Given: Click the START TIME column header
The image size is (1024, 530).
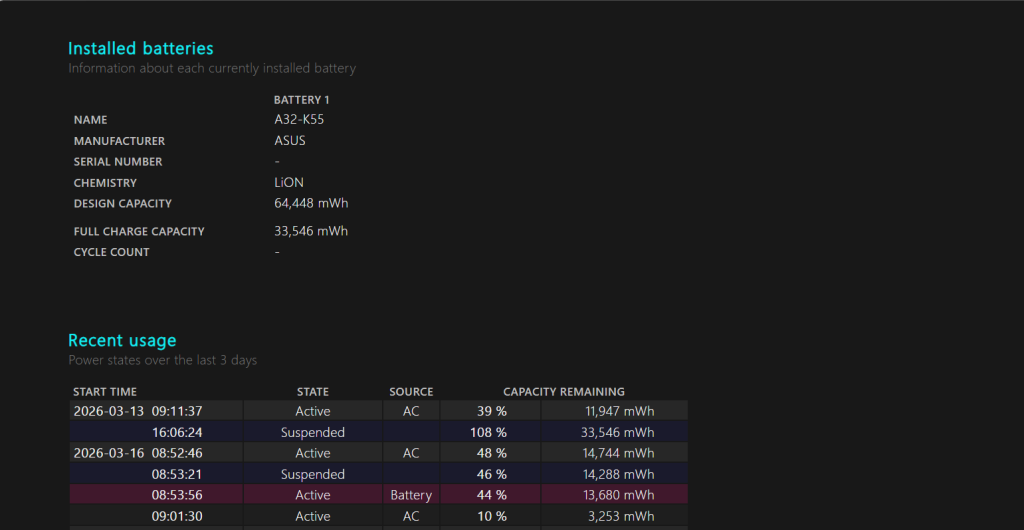Looking at the screenshot, I should 105,392.
